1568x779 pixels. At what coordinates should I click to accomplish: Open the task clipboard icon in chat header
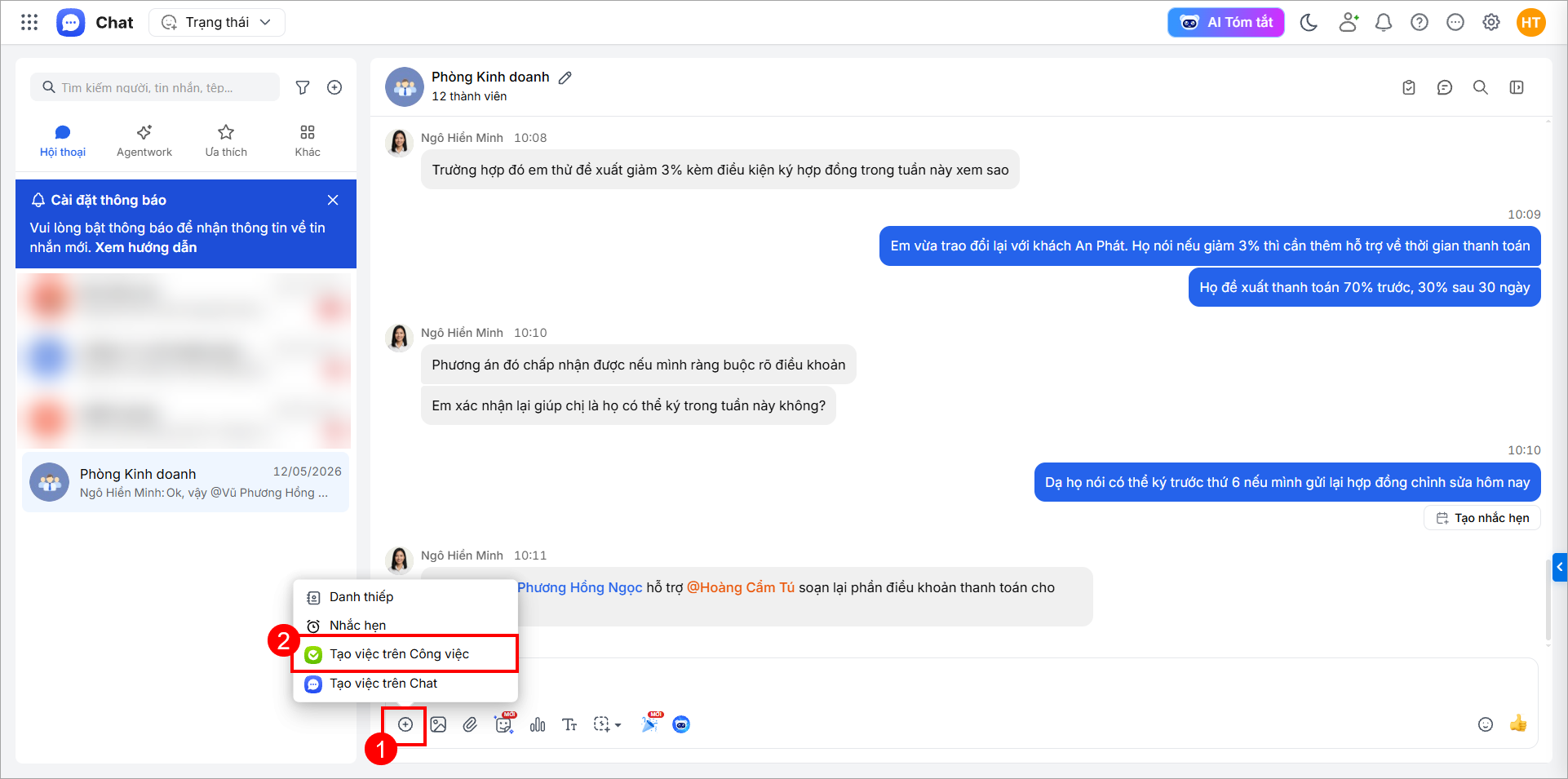[1409, 87]
